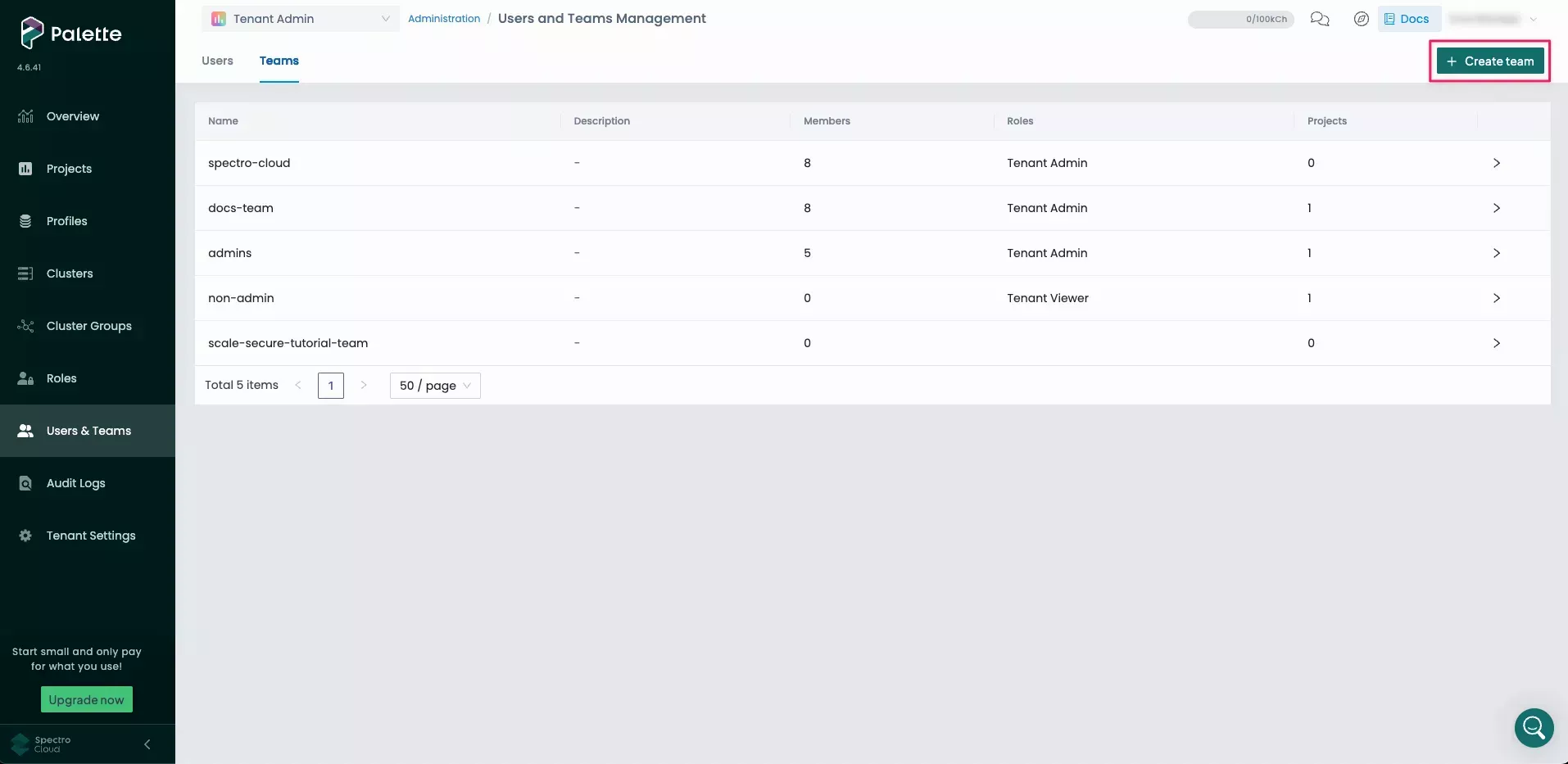1568x764 pixels.
Task: Click the 0/100kCh usage progress bar
Action: point(1240,19)
